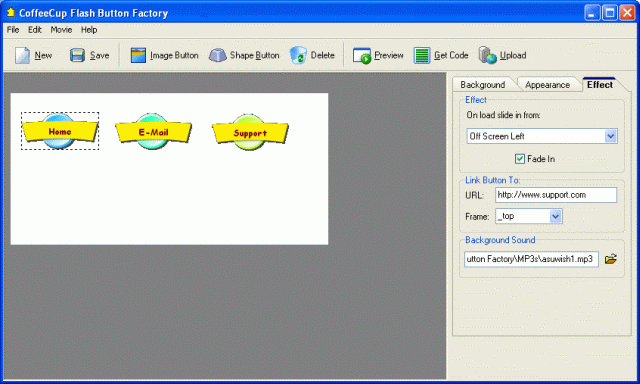The height and width of the screenshot is (384, 640).
Task: Select the Support button on canvas
Action: coord(250,132)
